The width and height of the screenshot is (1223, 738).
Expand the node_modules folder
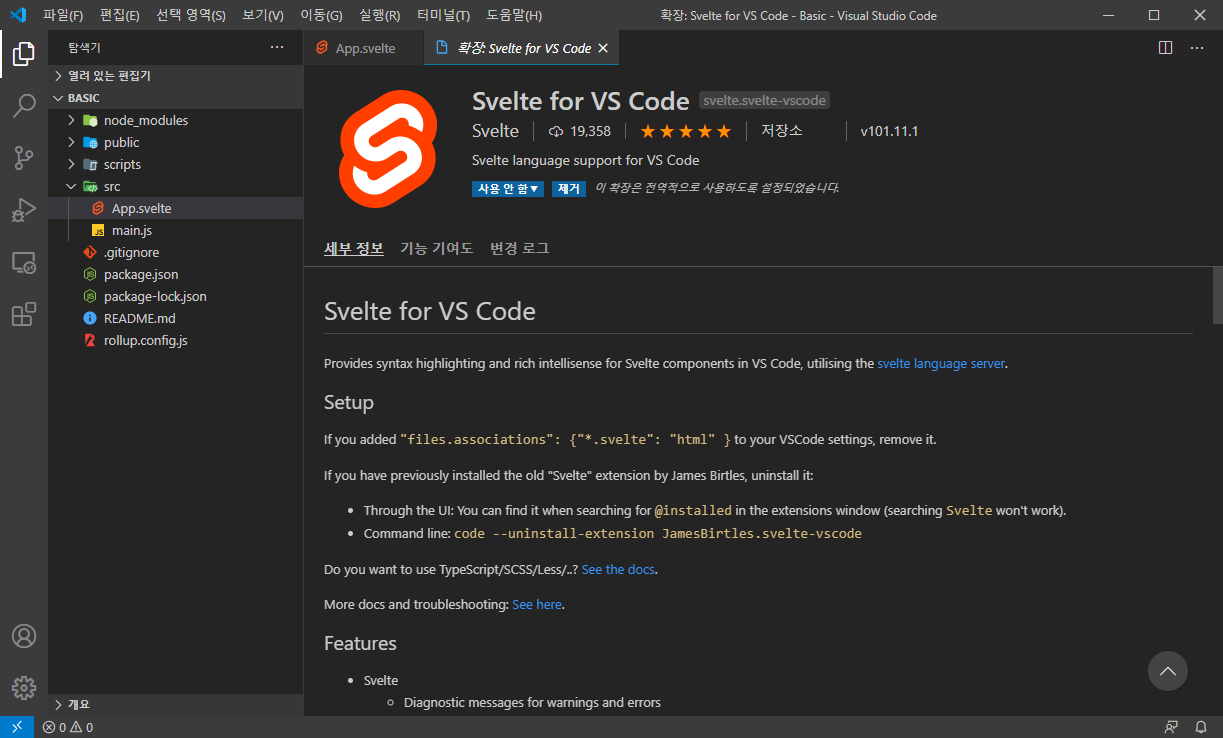pos(71,120)
